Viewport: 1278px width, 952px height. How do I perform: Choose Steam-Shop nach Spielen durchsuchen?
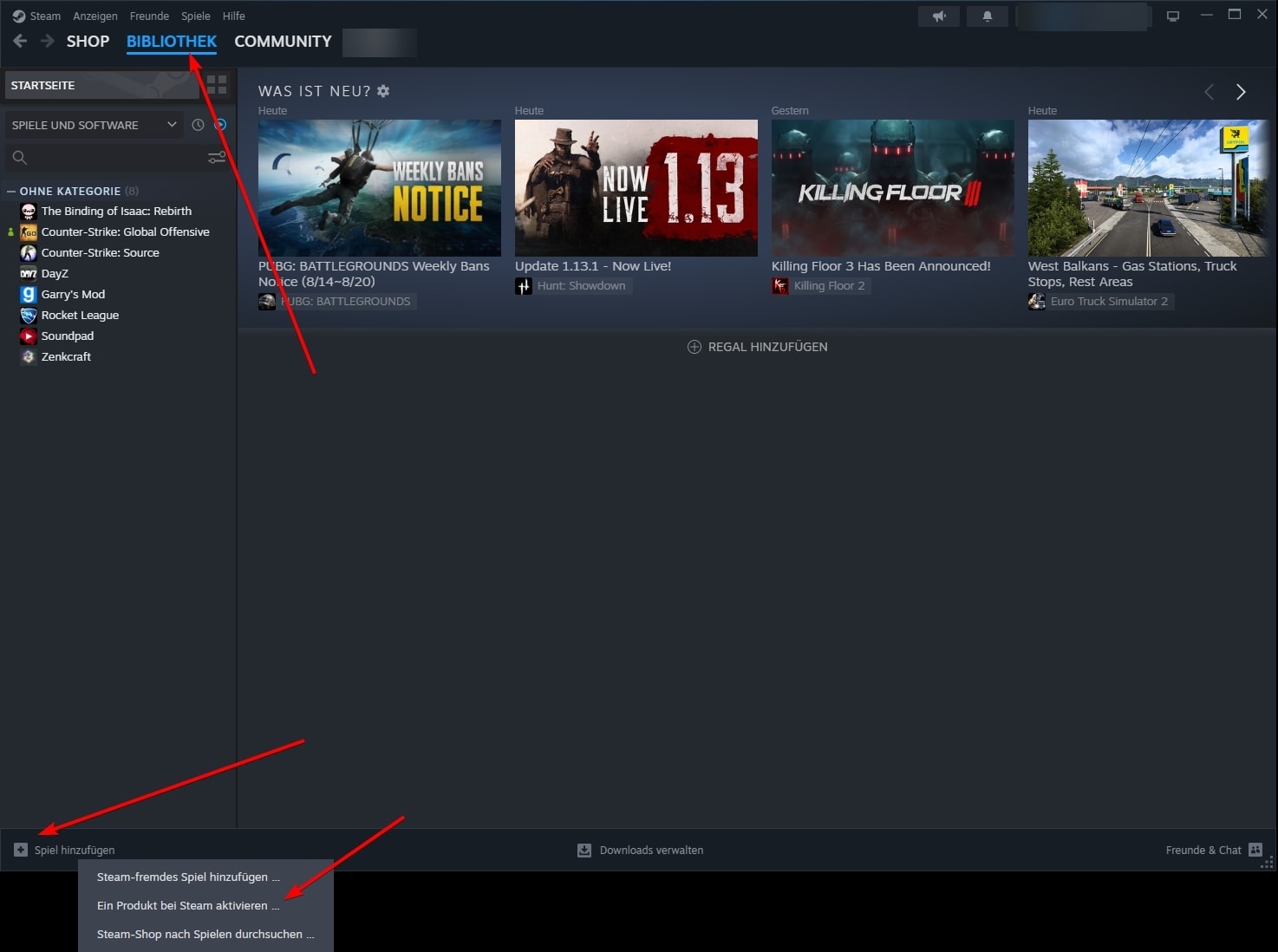205,934
